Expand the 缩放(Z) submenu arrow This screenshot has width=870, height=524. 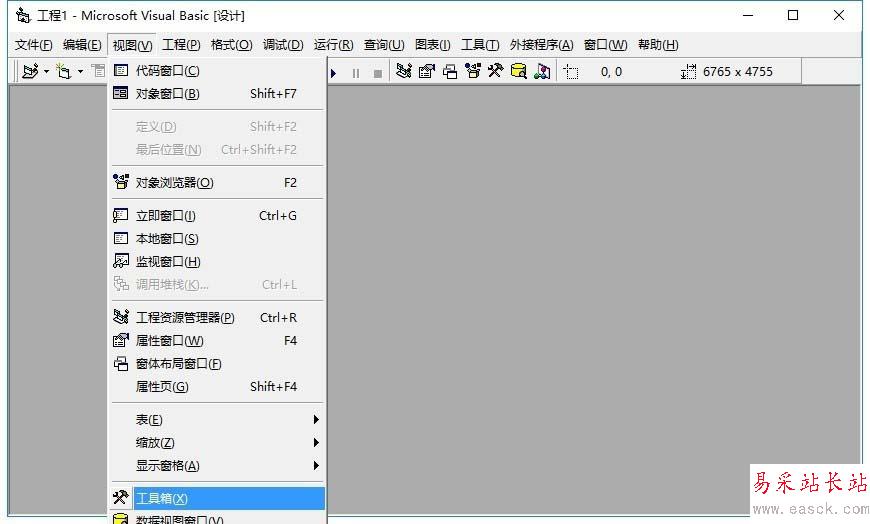click(316, 443)
